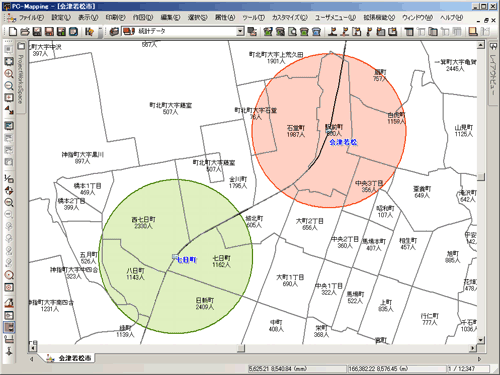The height and width of the screenshot is (375, 500).
Task: Click the 七日町 station label on map
Action: pos(186,260)
